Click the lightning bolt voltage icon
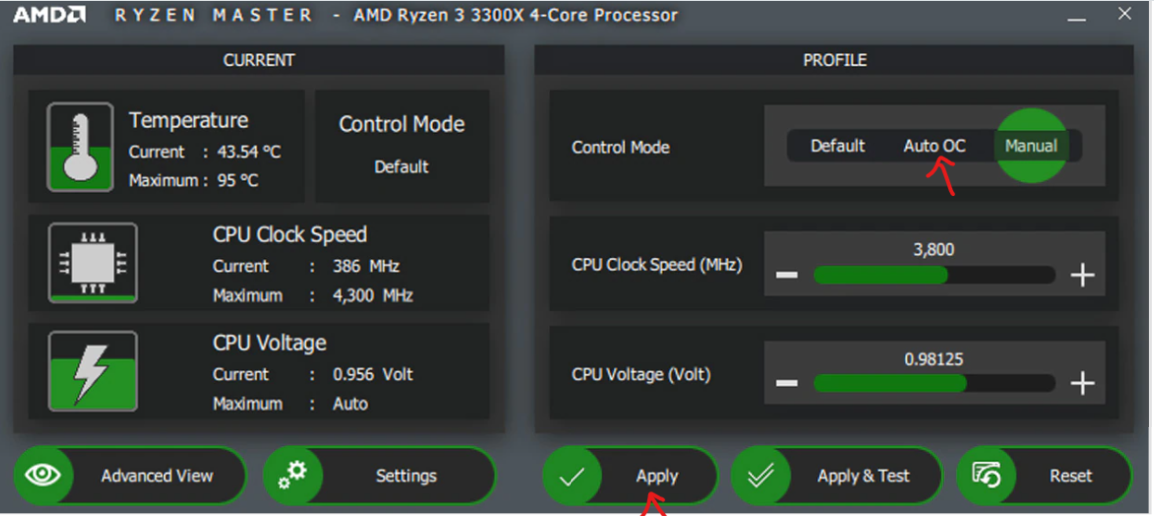 click(93, 371)
